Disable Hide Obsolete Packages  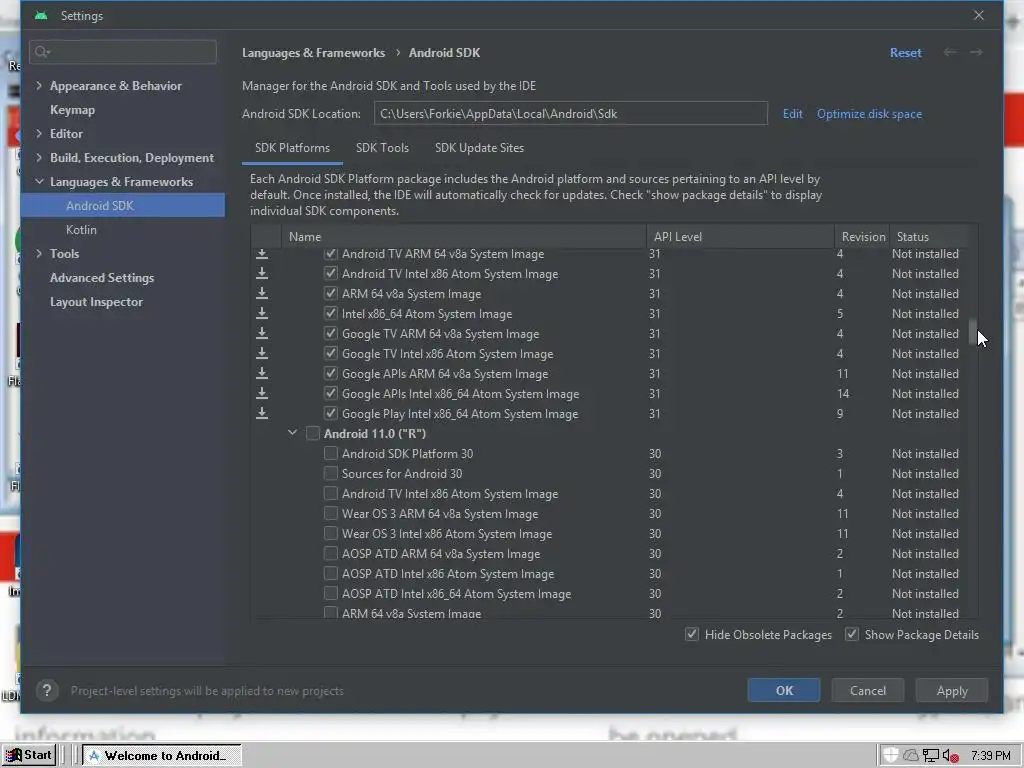click(692, 634)
